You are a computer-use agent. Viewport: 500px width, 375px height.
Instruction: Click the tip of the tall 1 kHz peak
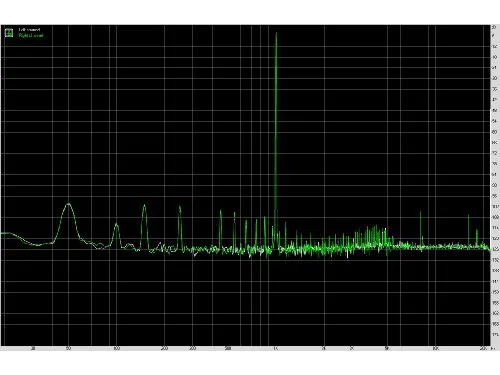pyautogui.click(x=276, y=33)
